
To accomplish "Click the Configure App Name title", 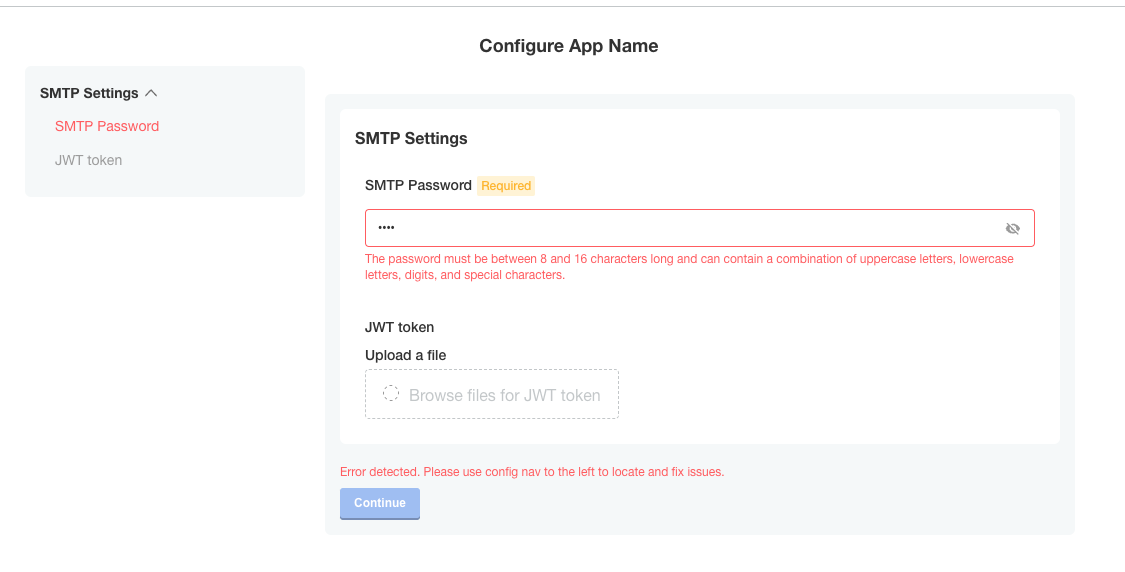I will [x=568, y=45].
